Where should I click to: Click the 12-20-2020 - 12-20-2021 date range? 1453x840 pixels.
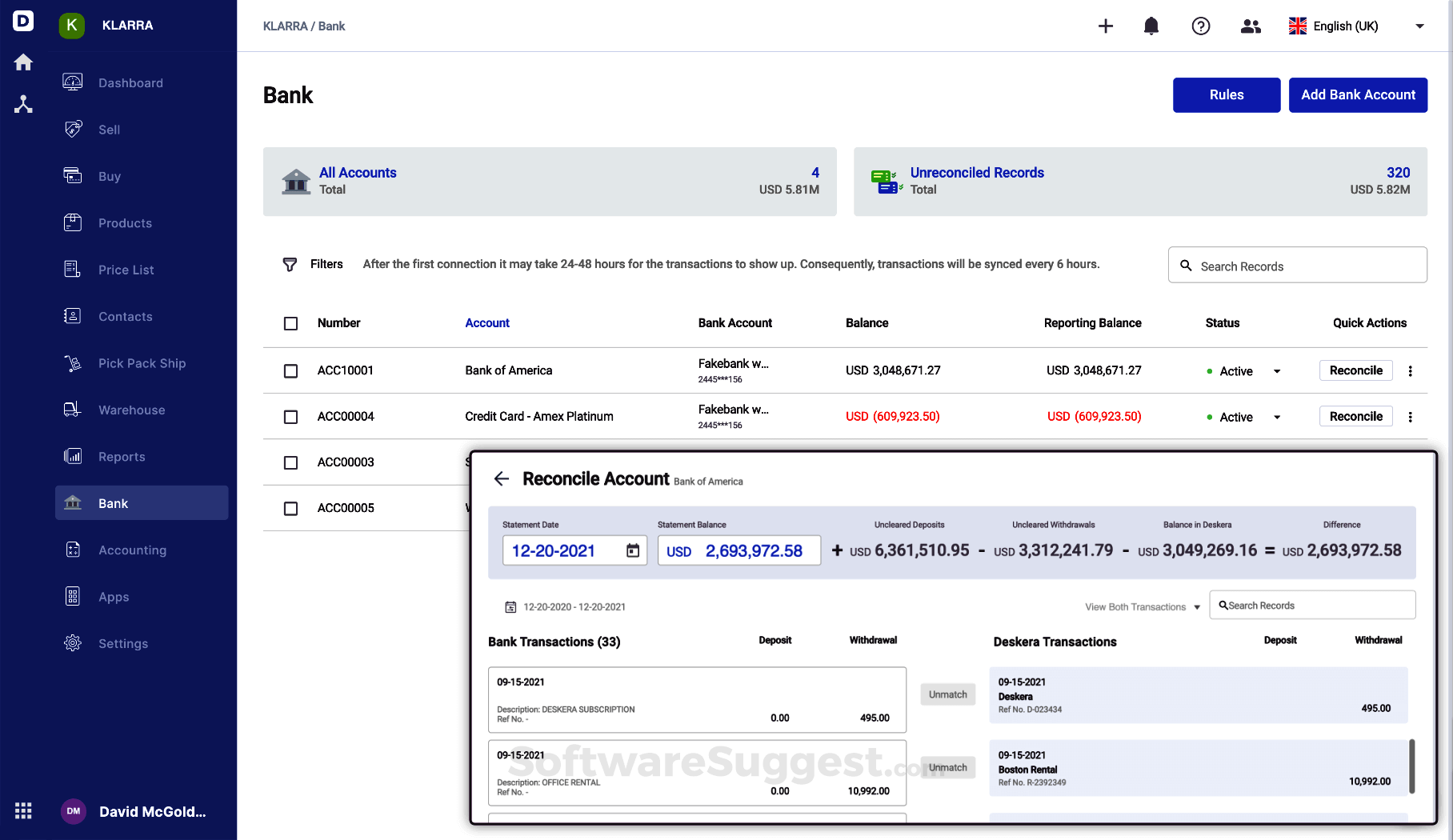click(x=574, y=607)
